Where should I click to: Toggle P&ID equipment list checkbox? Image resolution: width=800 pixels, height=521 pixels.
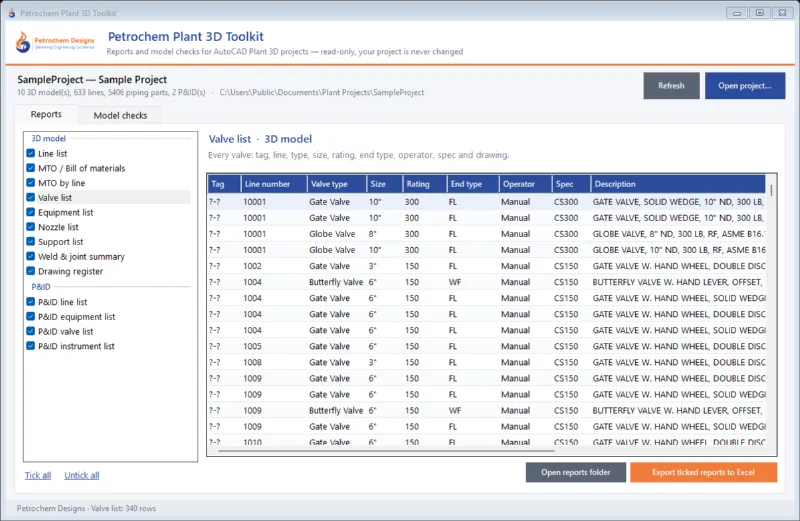tap(31, 317)
